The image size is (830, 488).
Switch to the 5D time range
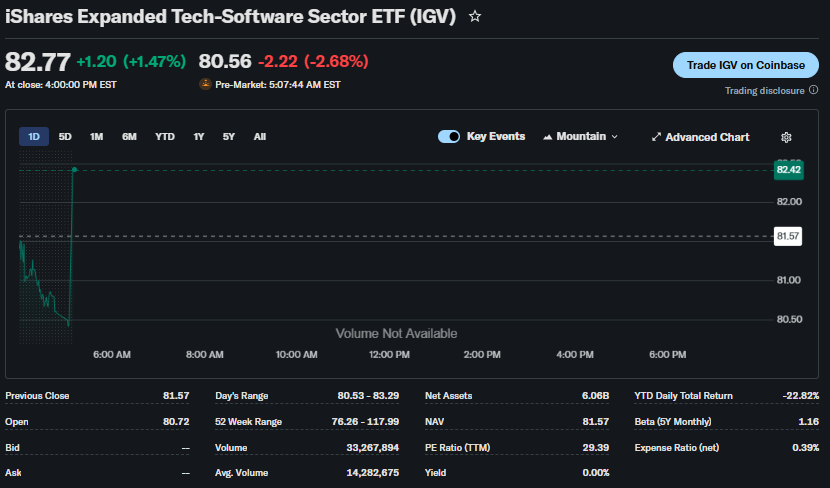[65, 137]
